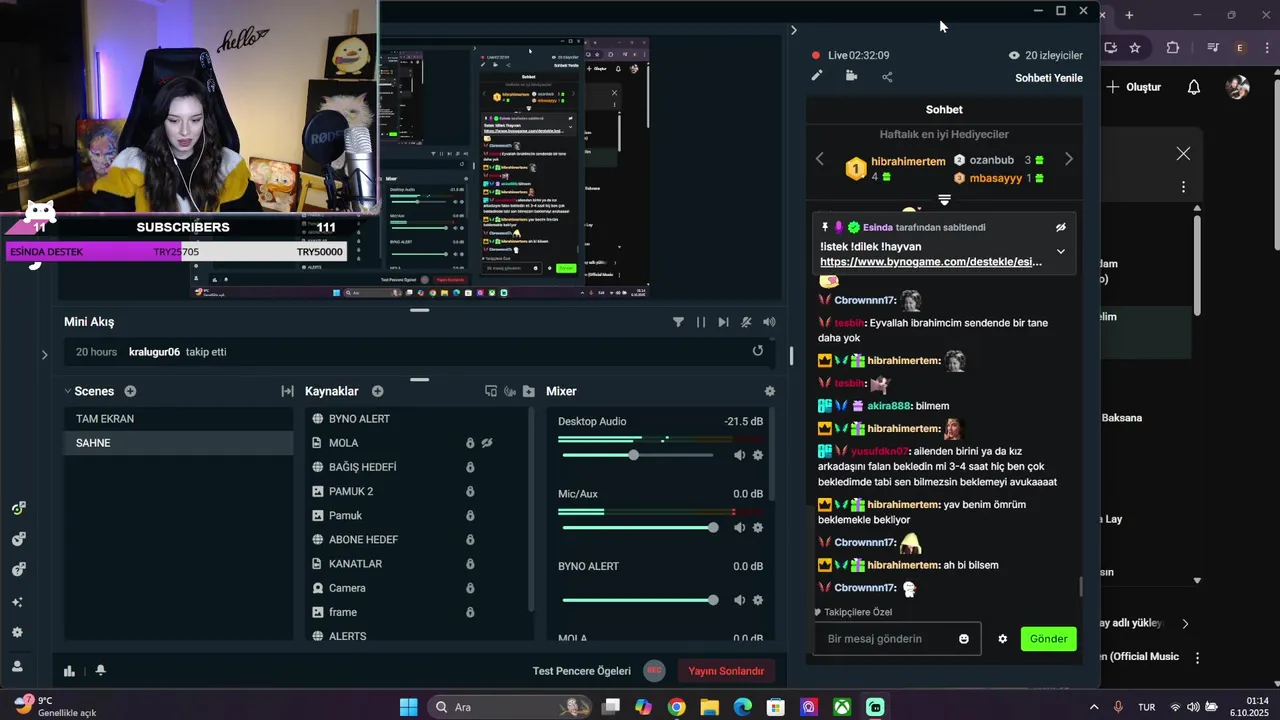Screen dimensions: 1280x720
Task: Click the dual-output icon in Kaynaklar header
Action: 490,391
